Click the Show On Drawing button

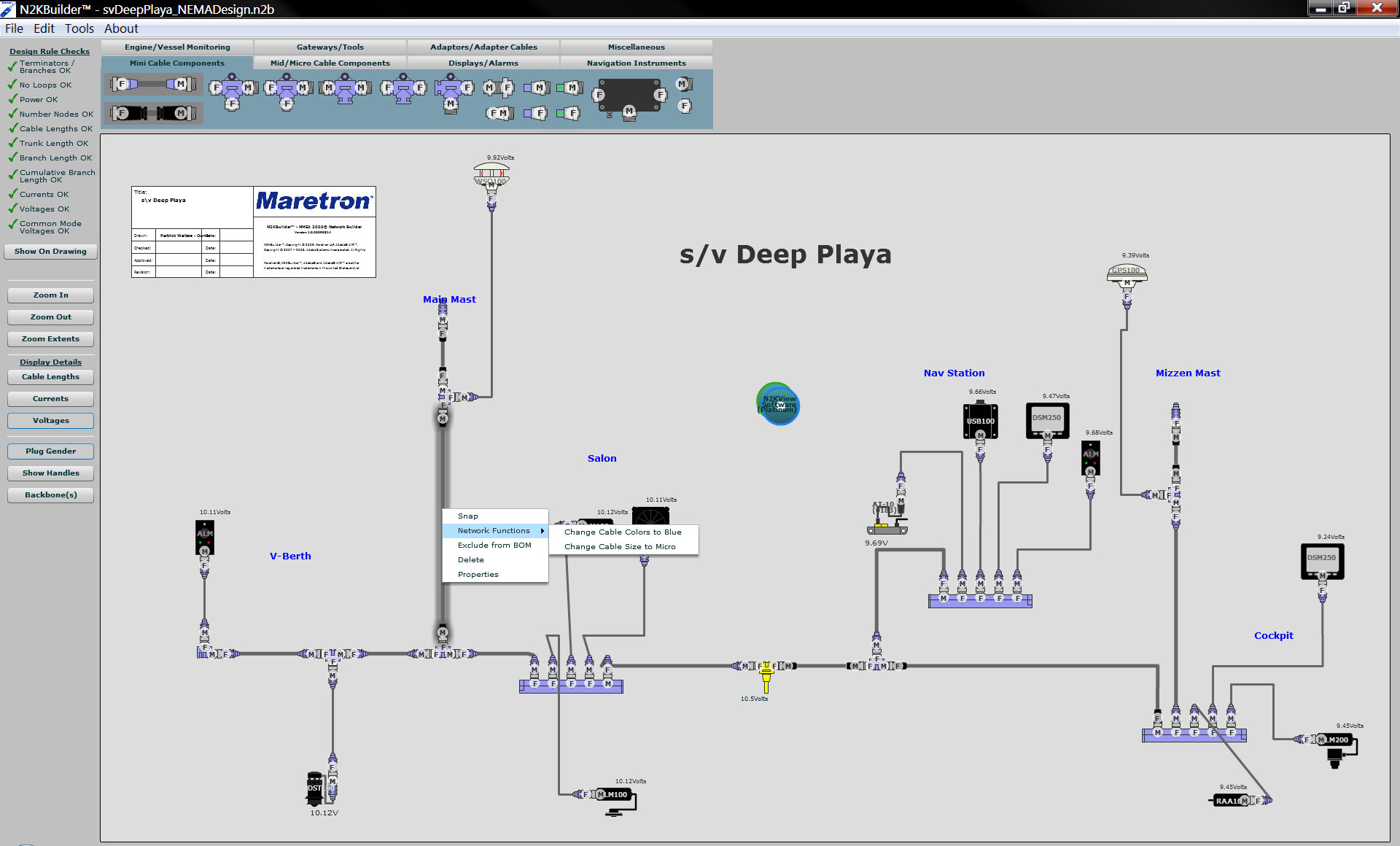tap(50, 252)
